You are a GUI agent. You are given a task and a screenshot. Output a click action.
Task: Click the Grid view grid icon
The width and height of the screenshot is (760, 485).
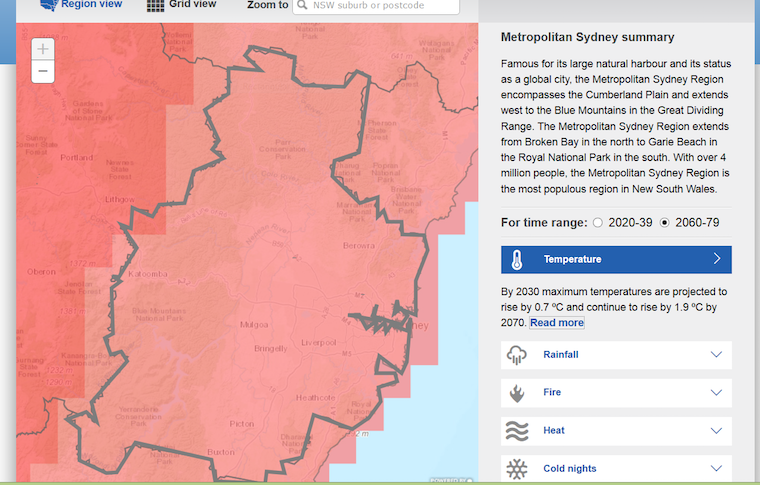point(155,5)
